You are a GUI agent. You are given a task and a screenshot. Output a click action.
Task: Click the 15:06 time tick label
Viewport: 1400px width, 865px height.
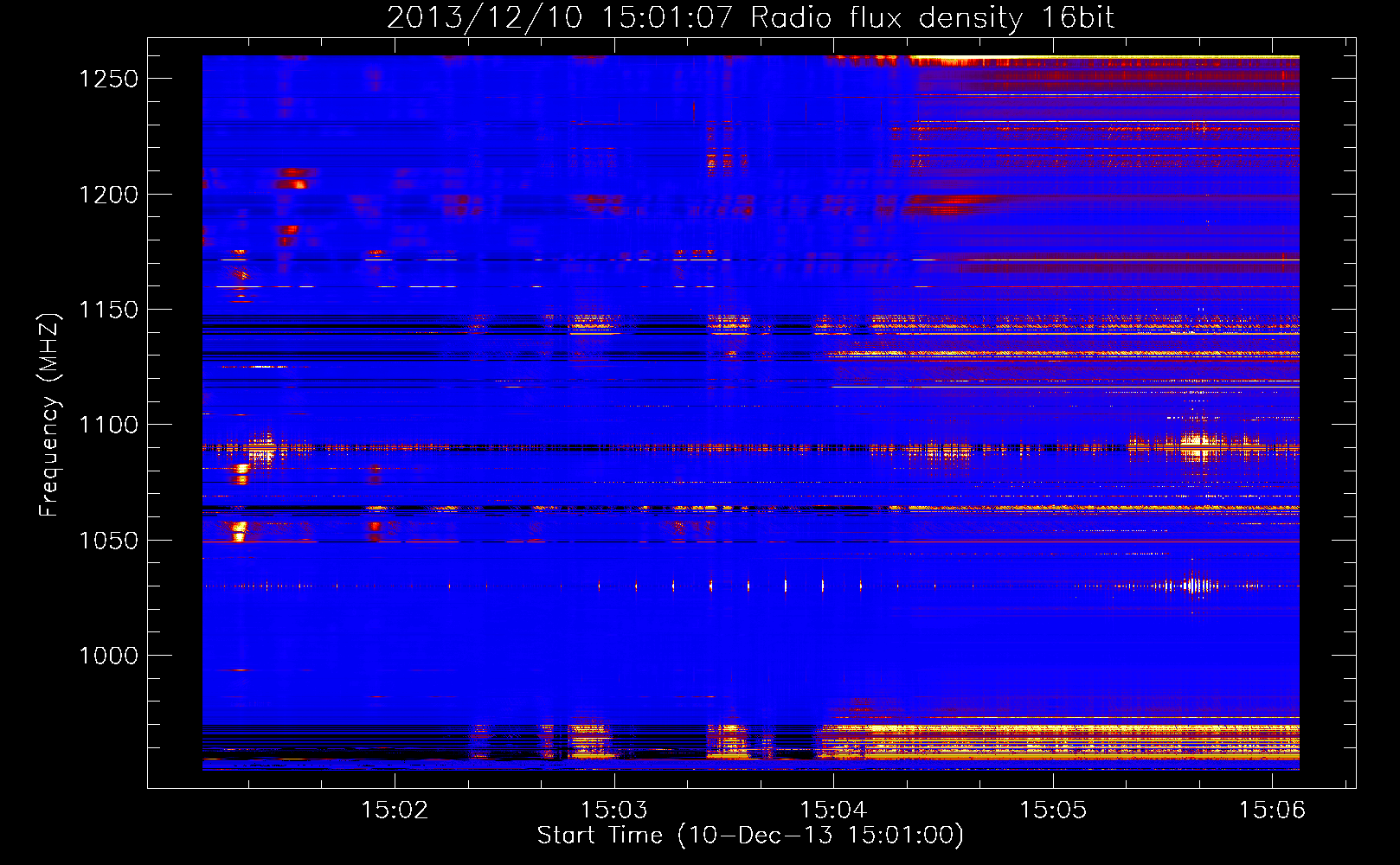pos(1272,810)
